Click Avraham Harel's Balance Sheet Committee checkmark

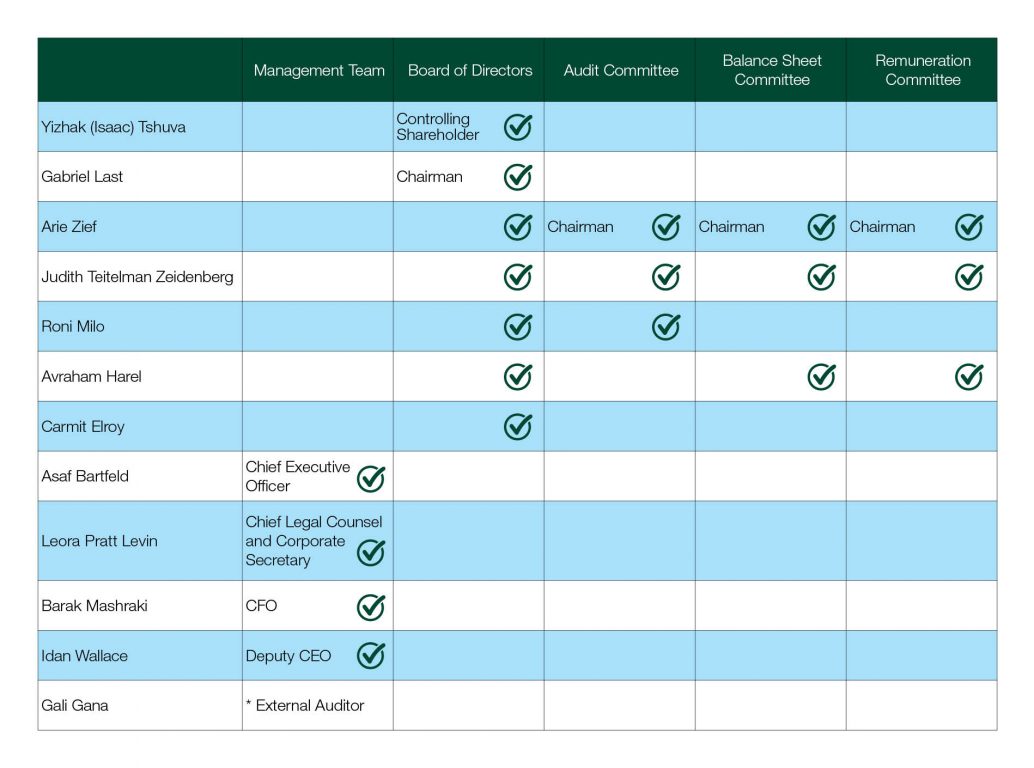(x=822, y=376)
